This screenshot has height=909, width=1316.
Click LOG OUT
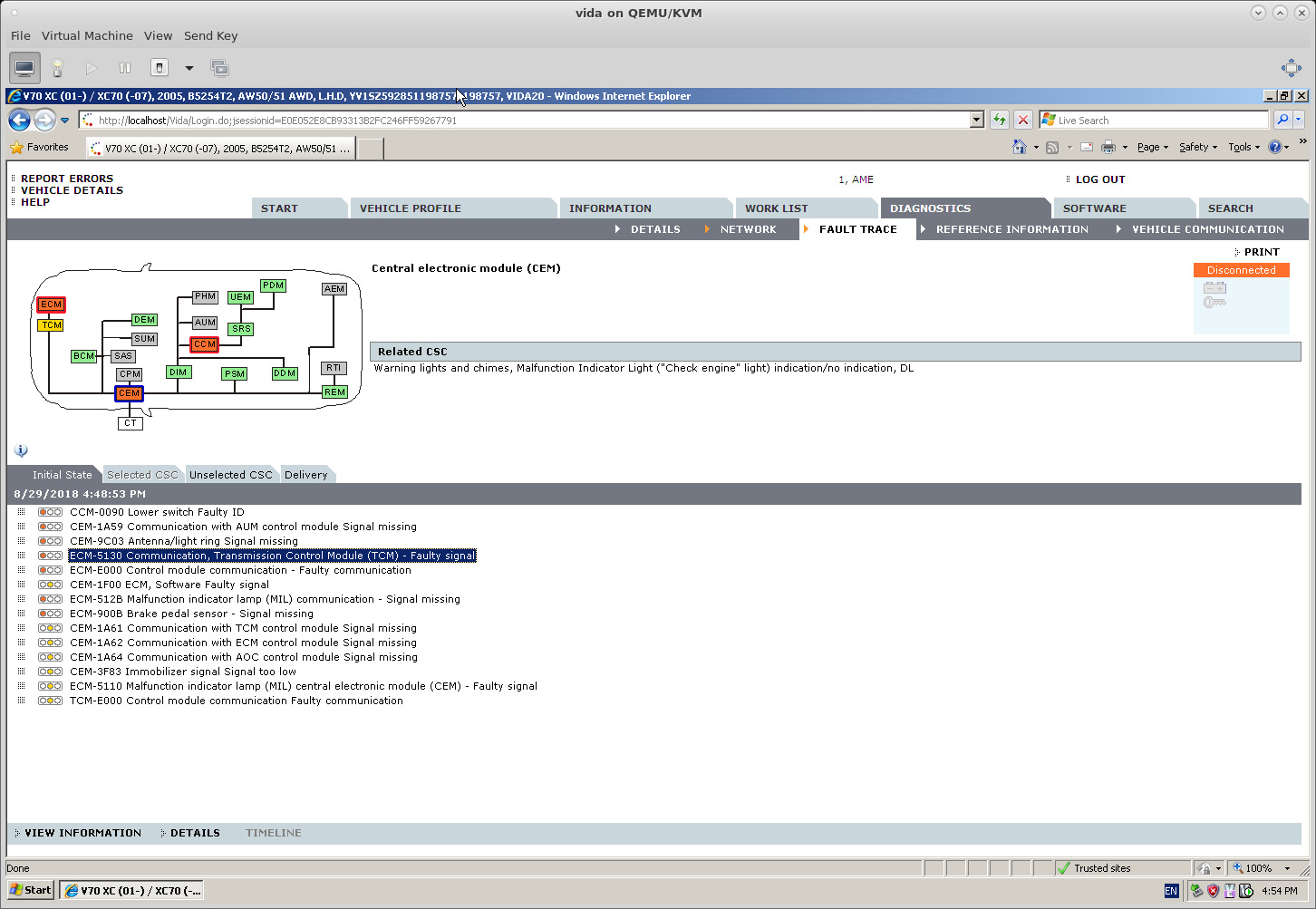pos(1100,179)
